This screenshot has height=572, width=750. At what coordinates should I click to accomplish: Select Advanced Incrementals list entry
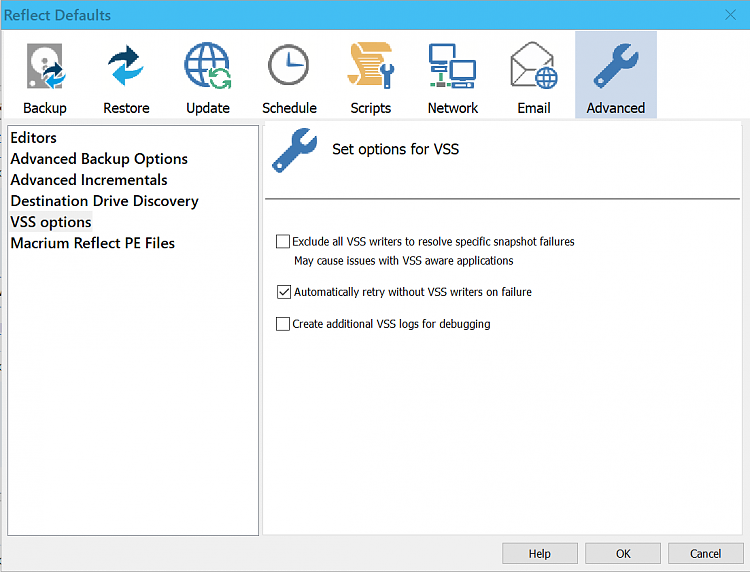point(89,180)
